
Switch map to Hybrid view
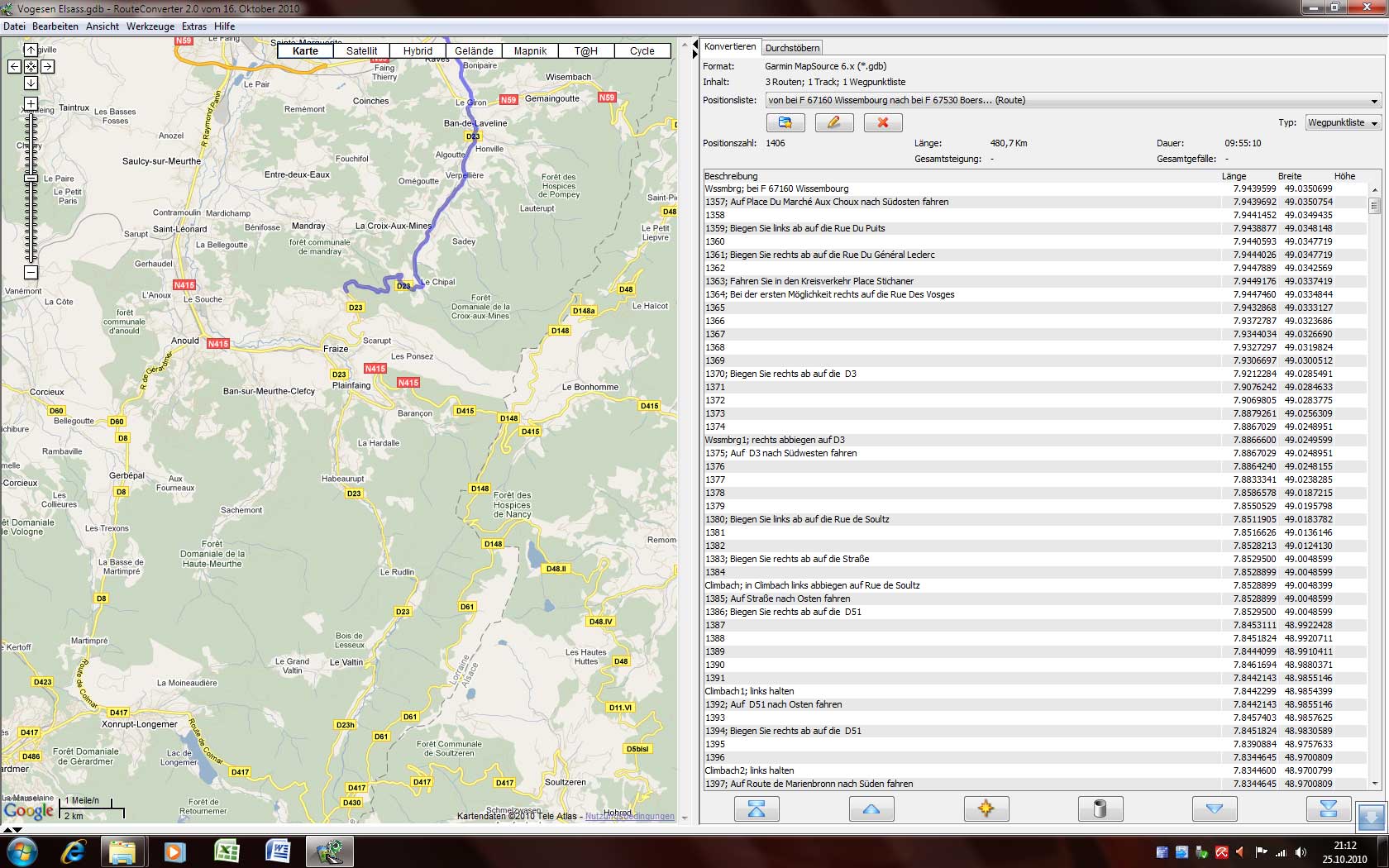point(418,51)
